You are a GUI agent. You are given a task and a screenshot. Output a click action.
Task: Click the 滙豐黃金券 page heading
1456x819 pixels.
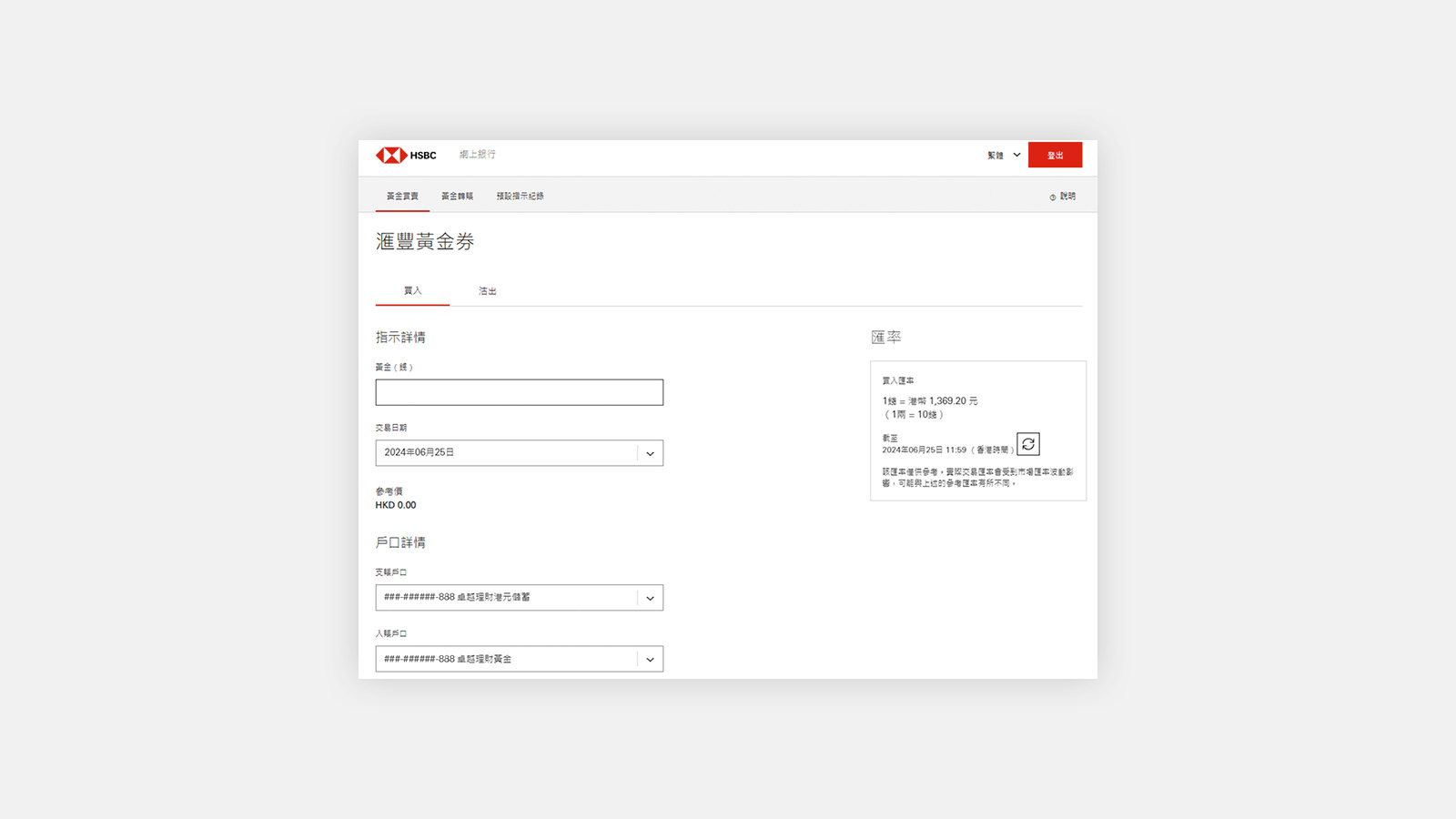425,241
